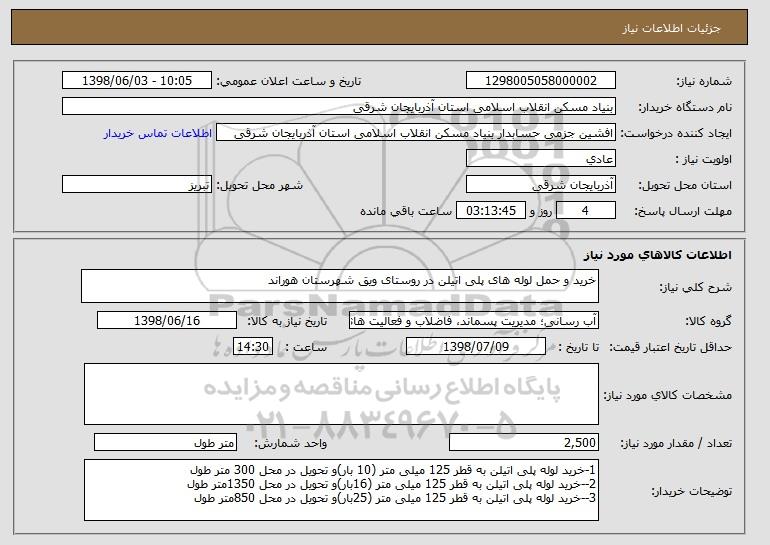Click the تعداد / مقدار مورد نیاز label
770x545 pixels.
(x=676, y=443)
